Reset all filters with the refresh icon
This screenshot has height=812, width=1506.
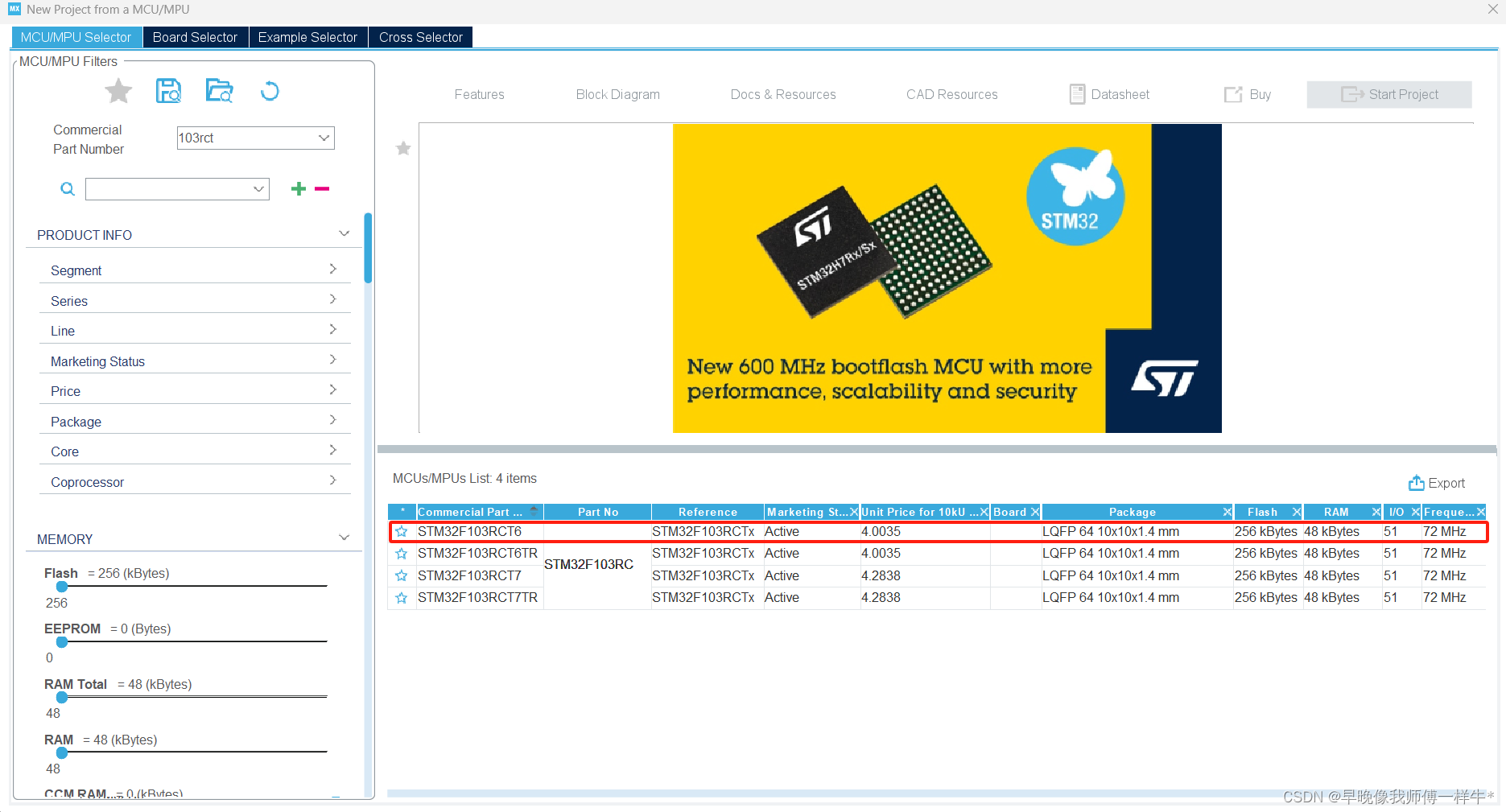click(x=270, y=91)
